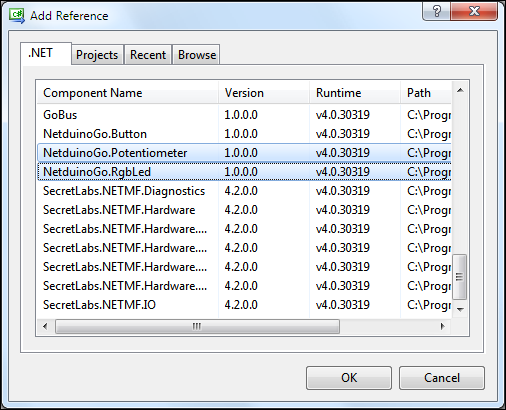Sort by Path column header
Image resolution: width=506 pixels, height=410 pixels.
click(426, 93)
